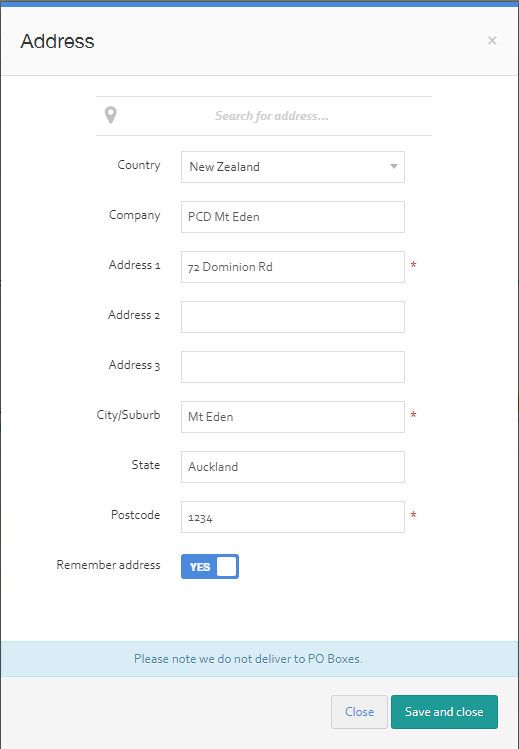Click the red asterisk beside Address 1
519x749 pixels.
413,265
